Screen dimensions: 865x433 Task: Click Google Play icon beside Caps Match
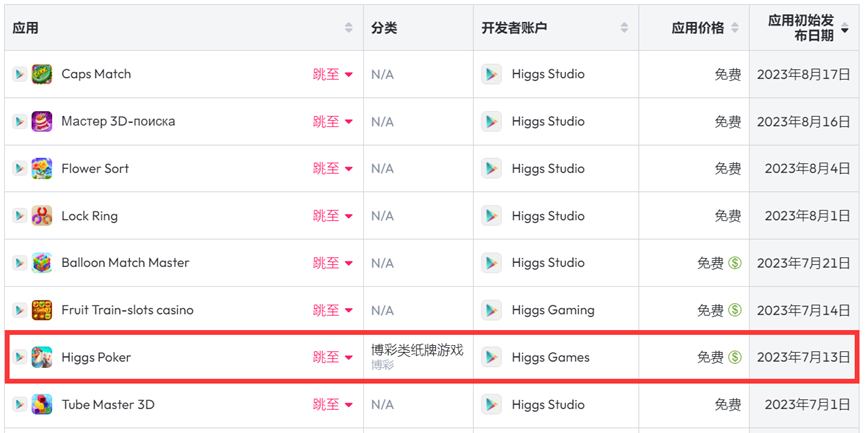tap(20, 74)
